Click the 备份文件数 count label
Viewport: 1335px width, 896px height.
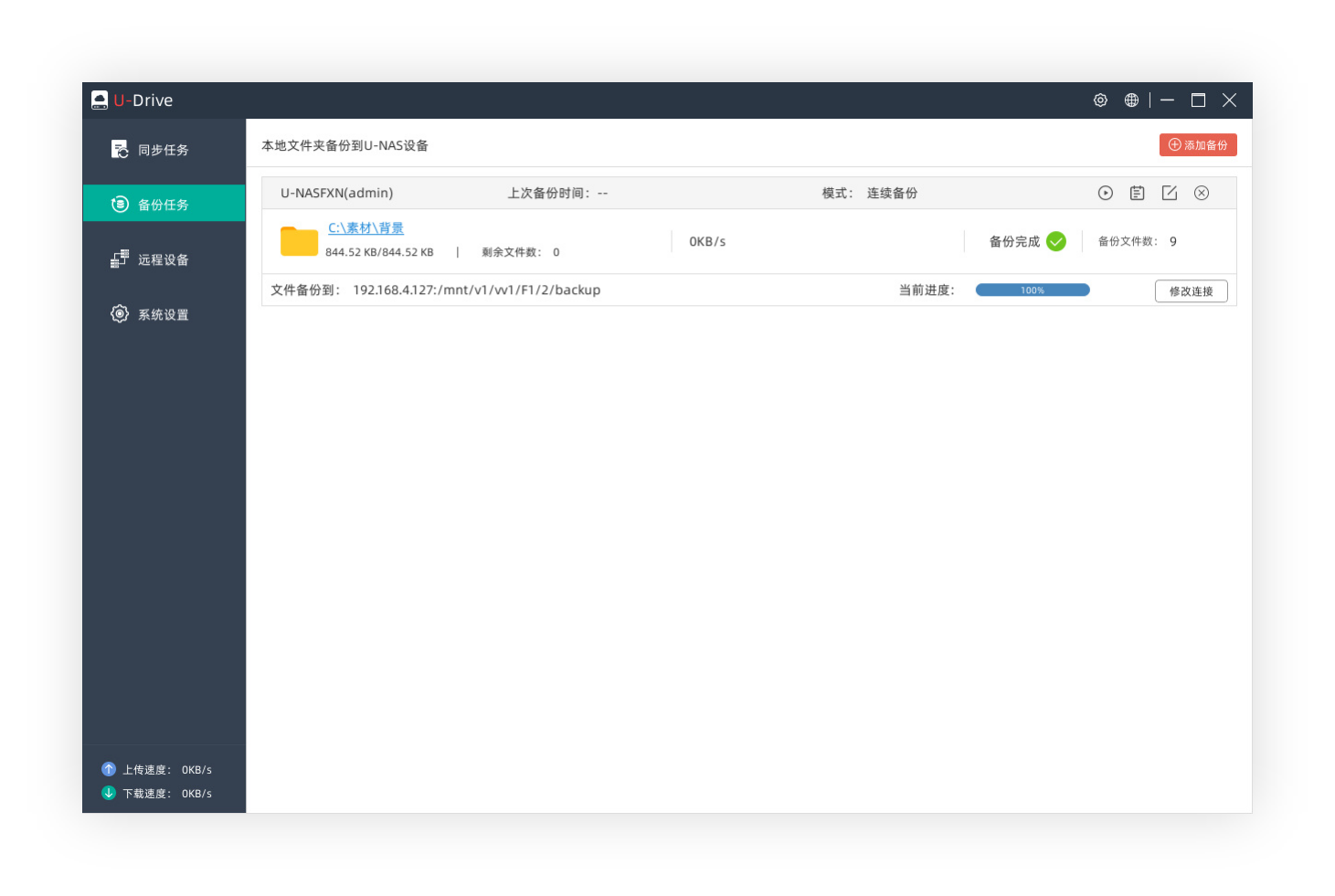[1128, 241]
